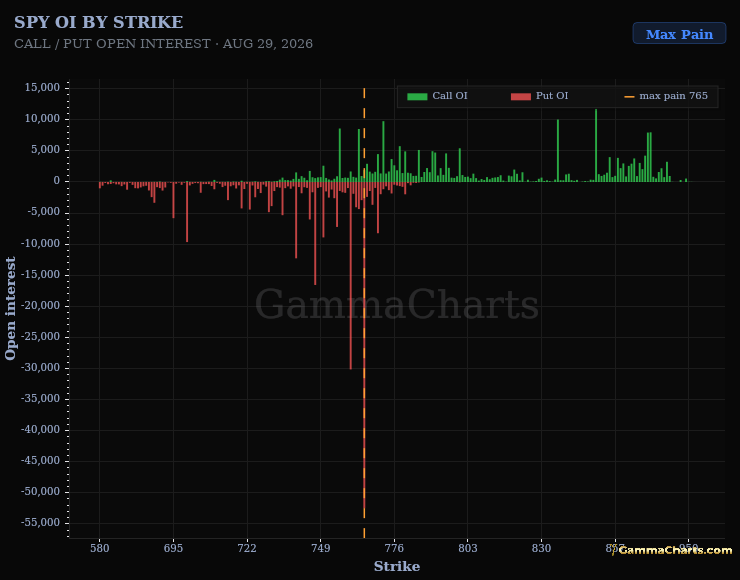Image resolution: width=740 pixels, height=580 pixels.
Task: Click the 15,000 y-axis label
Action: click(42, 87)
